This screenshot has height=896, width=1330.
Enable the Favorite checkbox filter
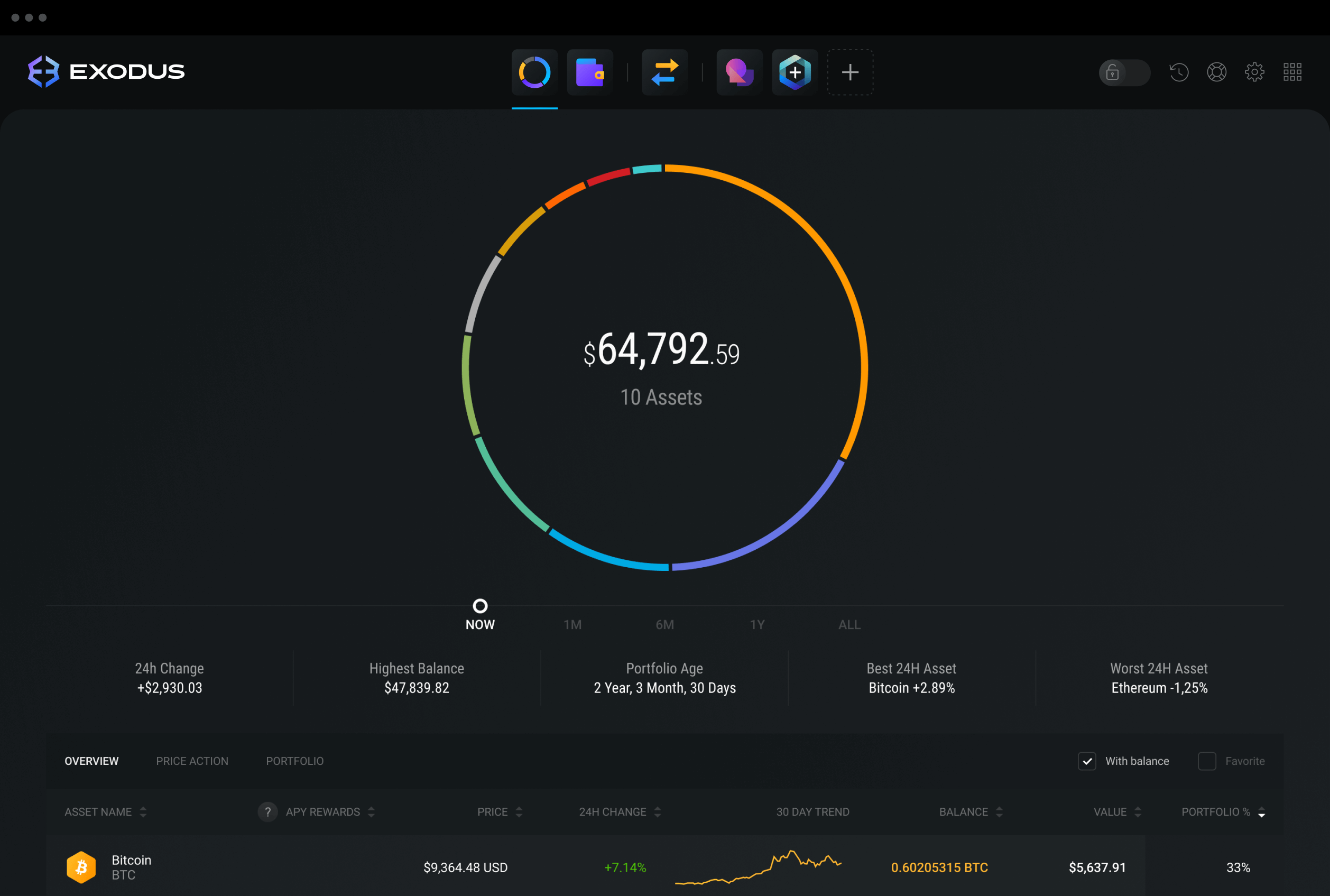1208,761
